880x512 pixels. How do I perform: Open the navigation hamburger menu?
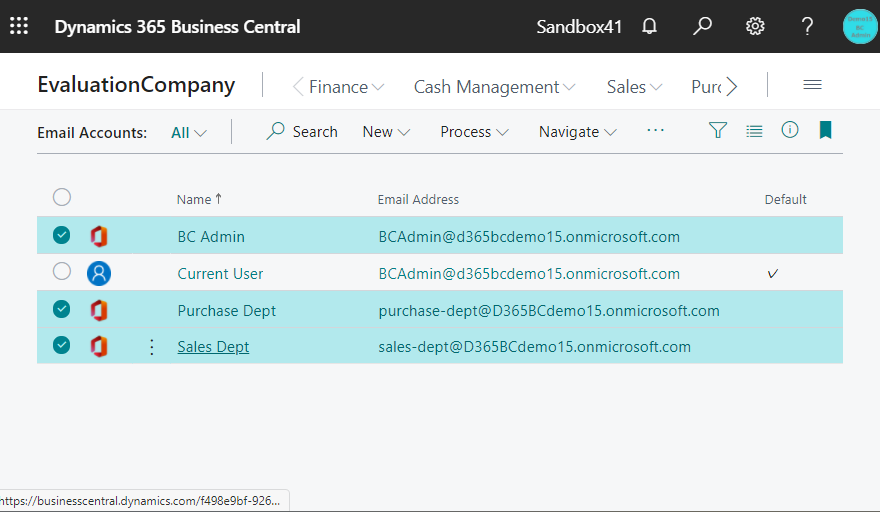click(812, 85)
